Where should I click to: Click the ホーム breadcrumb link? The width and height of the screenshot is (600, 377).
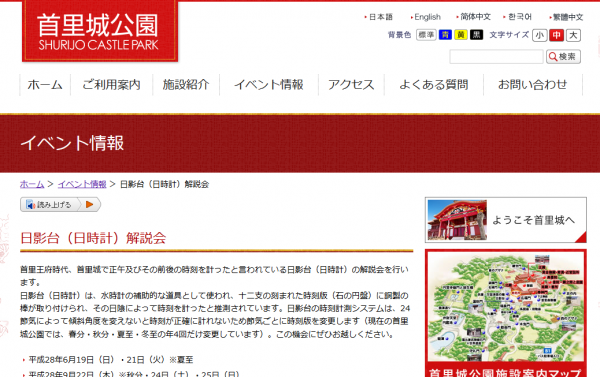pos(32,184)
